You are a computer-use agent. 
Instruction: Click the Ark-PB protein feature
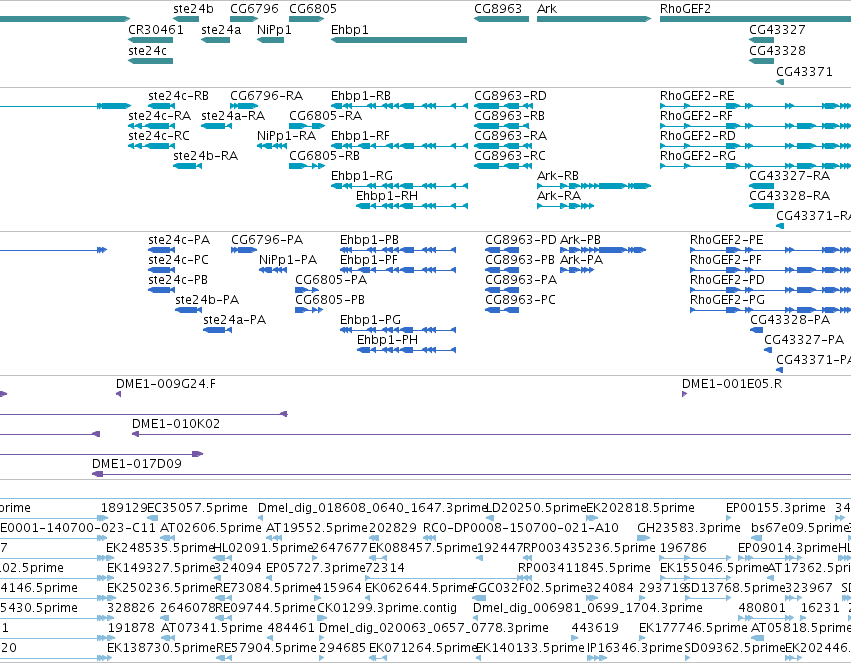[x=603, y=250]
